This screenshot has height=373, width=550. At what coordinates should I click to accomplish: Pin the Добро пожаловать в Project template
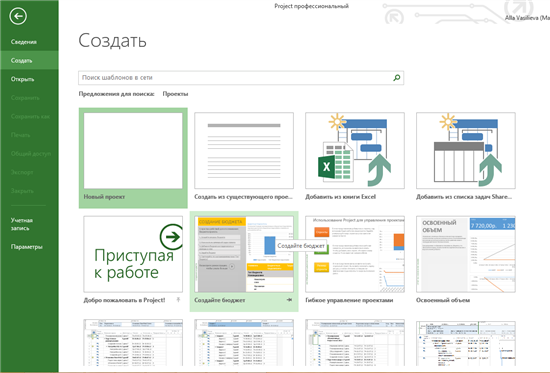(178, 300)
